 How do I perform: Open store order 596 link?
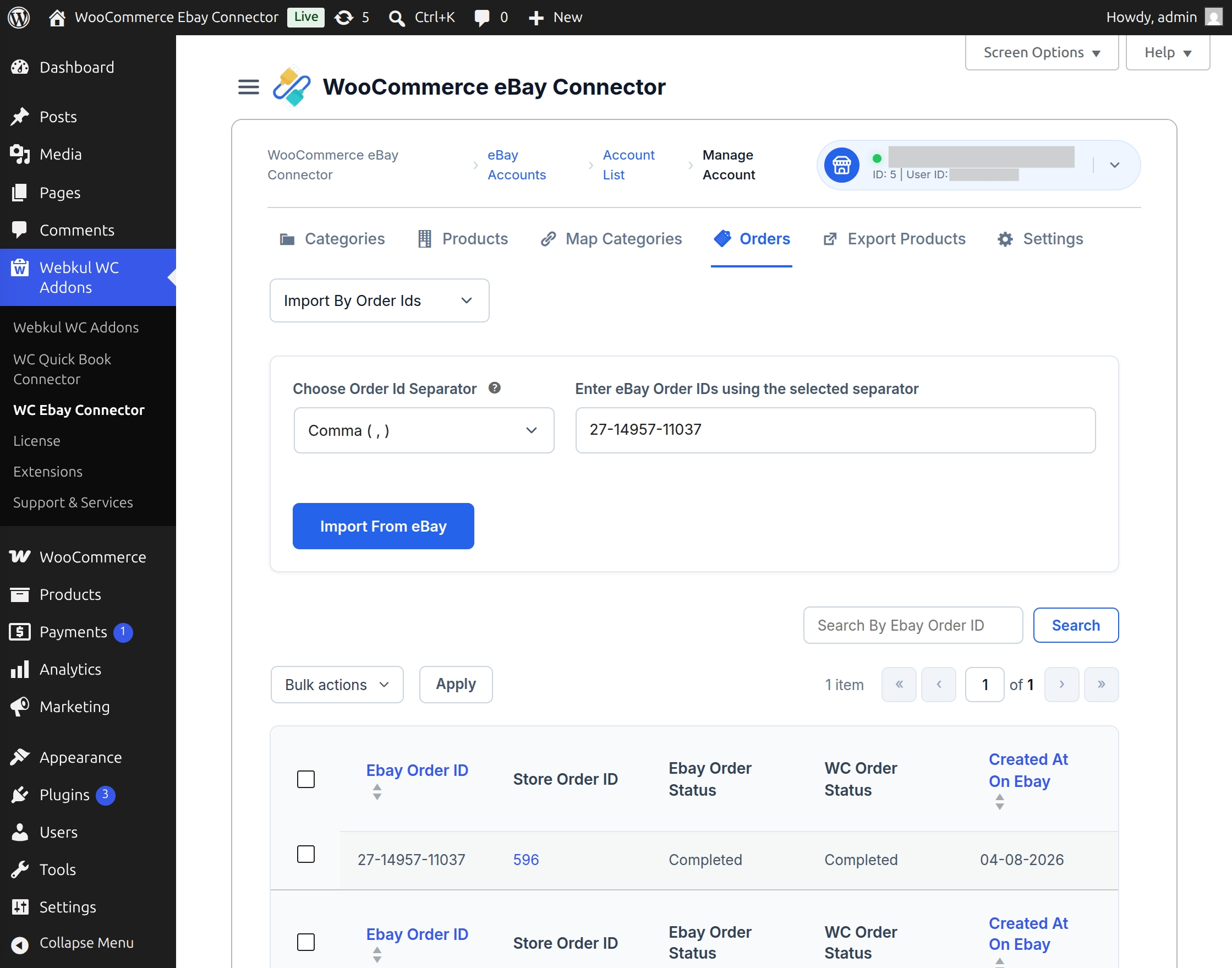coord(526,860)
